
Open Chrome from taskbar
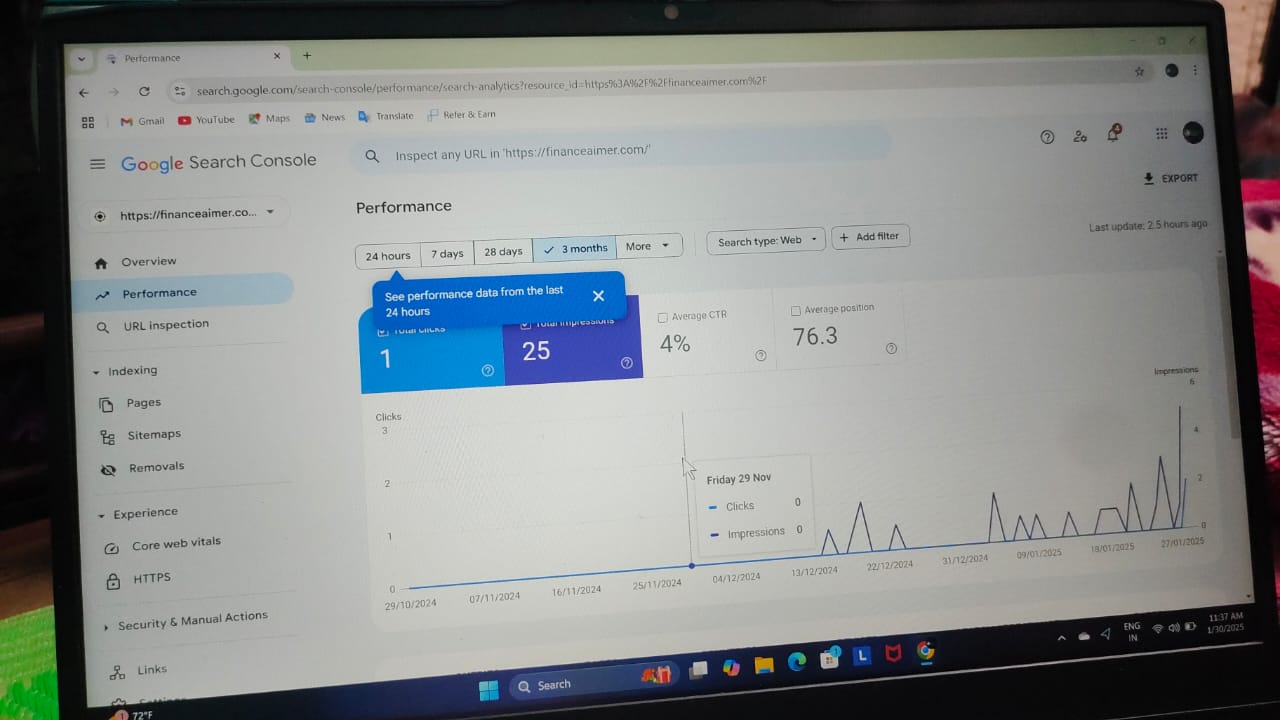coord(926,651)
